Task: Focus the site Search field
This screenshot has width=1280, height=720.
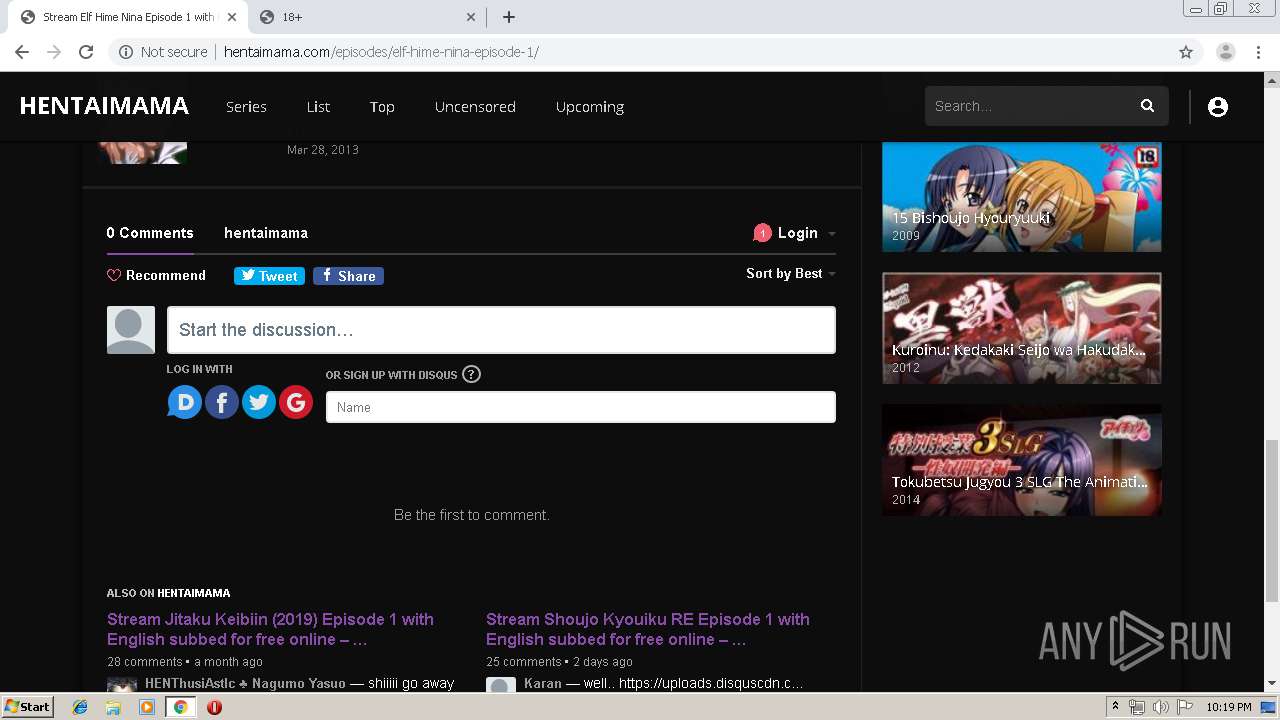Action: pyautogui.click(x=1030, y=106)
